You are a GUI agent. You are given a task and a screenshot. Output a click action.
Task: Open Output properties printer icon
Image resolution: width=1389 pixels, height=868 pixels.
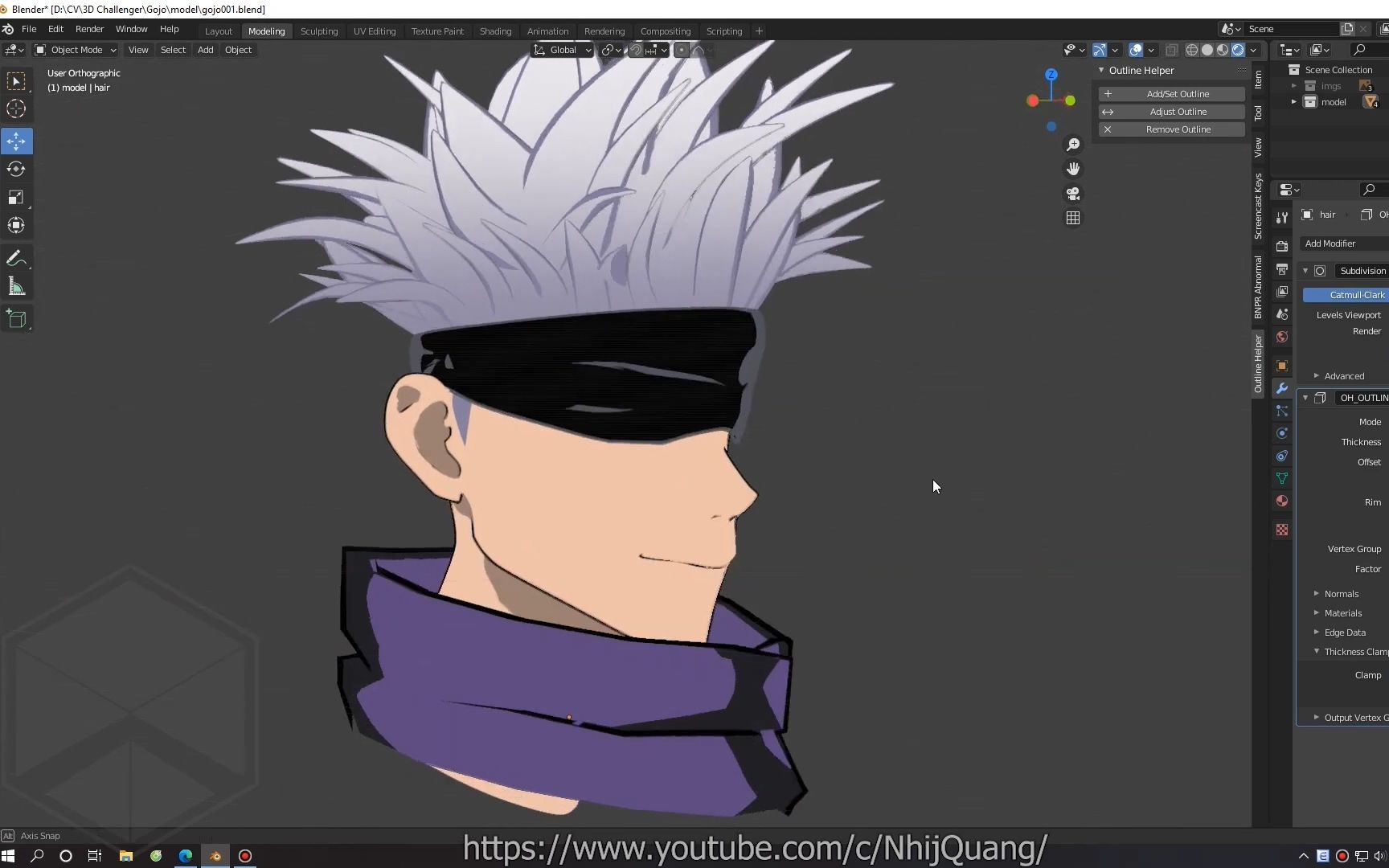1282,268
